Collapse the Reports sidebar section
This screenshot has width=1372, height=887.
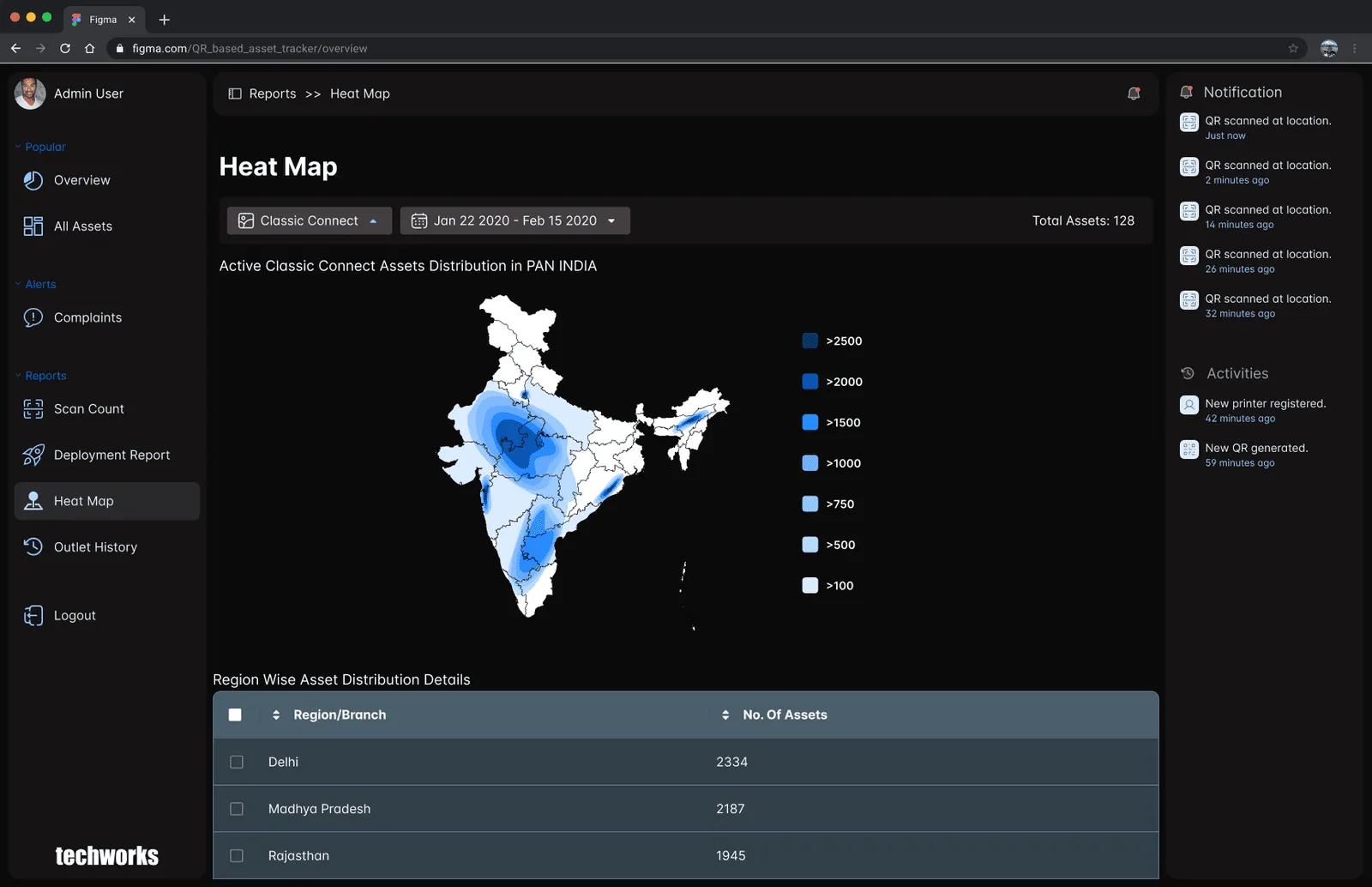coord(18,376)
